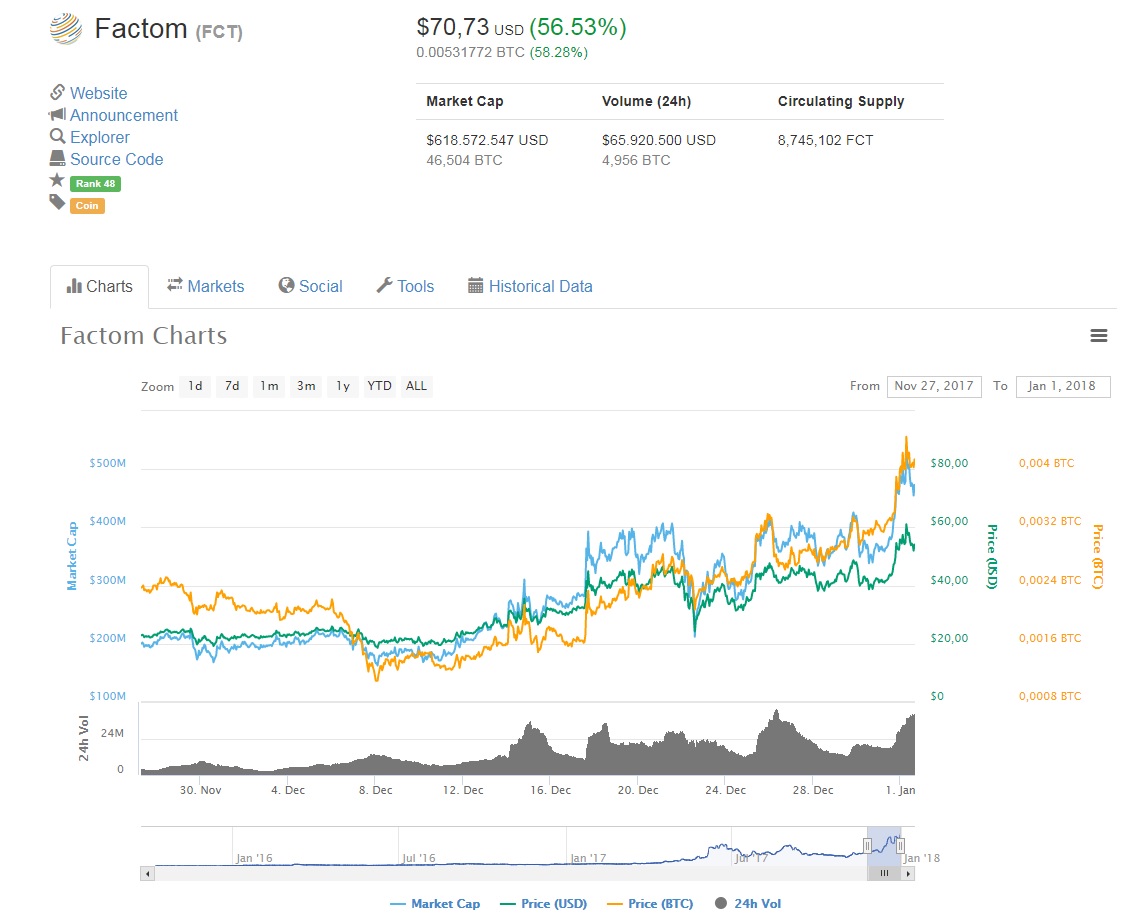The image size is (1131, 921).
Task: Set chart zoom to YTD
Action: coord(379,386)
